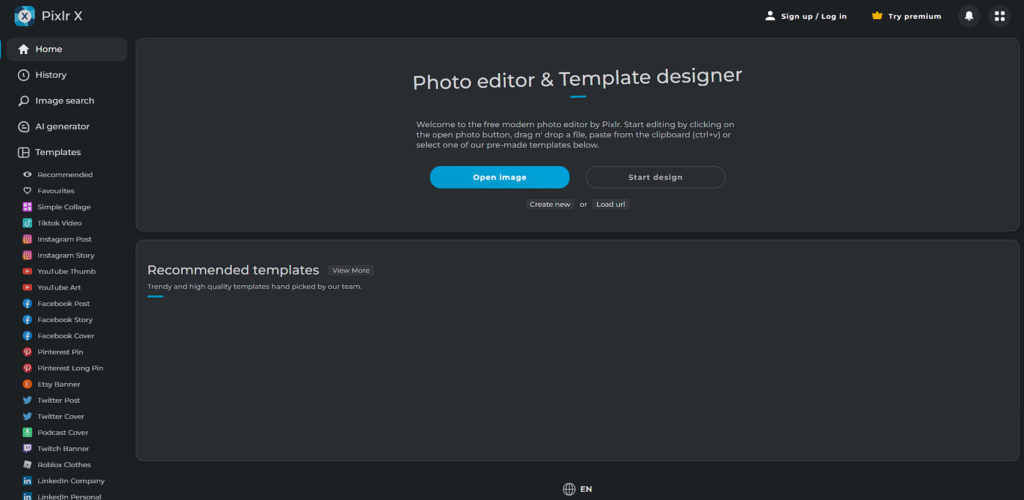This screenshot has width=1024, height=500.
Task: Go to History in the sidebar
Action: (x=50, y=75)
